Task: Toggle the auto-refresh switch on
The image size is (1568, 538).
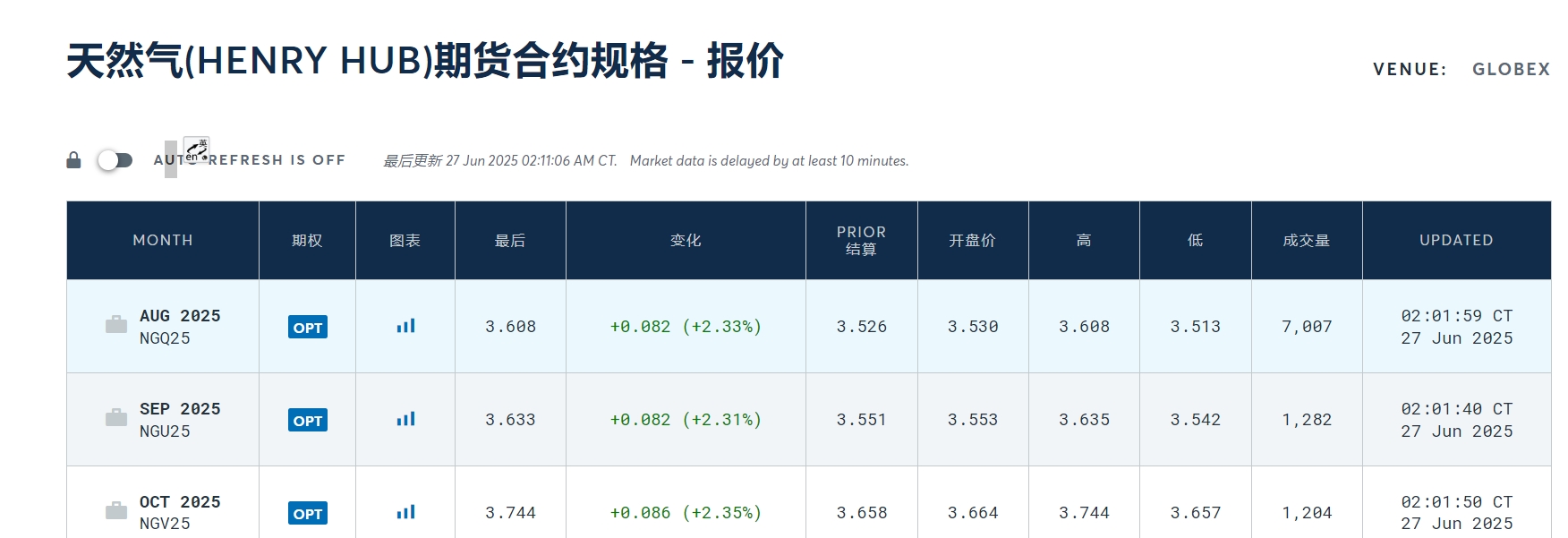Action: pos(115,160)
